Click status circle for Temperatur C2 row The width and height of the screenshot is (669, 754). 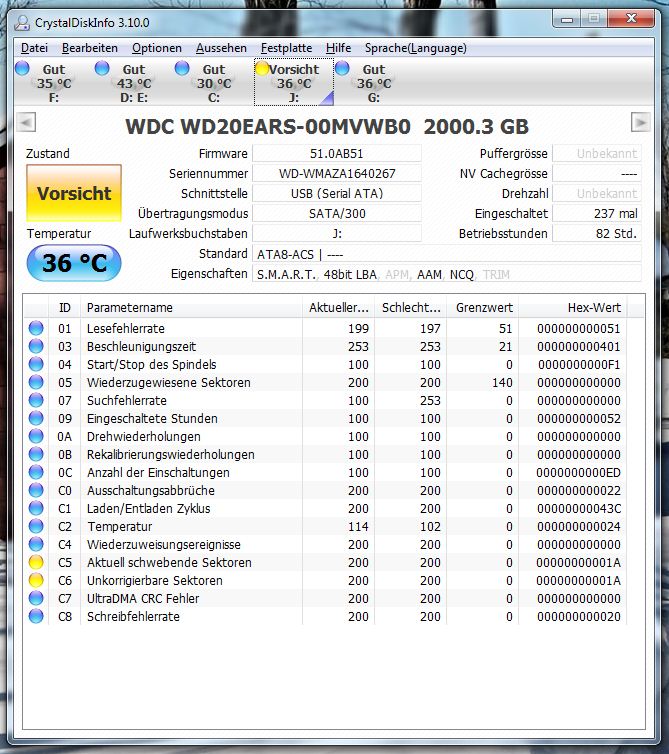(x=36, y=527)
